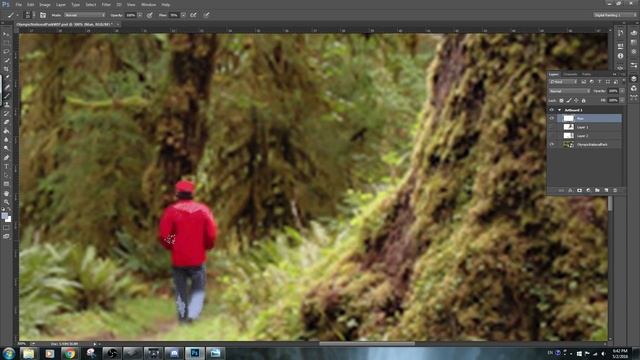Click the new adjustment layer icon
Viewport: 640px width, 360px height.
[588, 190]
